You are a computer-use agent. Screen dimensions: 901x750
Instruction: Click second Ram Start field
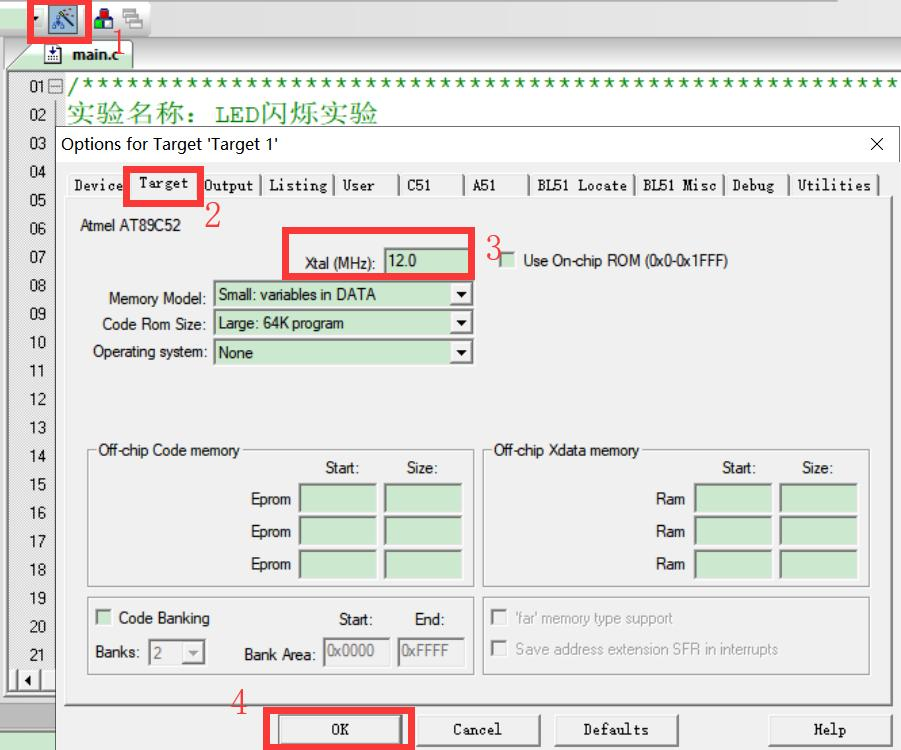pyautogui.click(x=733, y=531)
